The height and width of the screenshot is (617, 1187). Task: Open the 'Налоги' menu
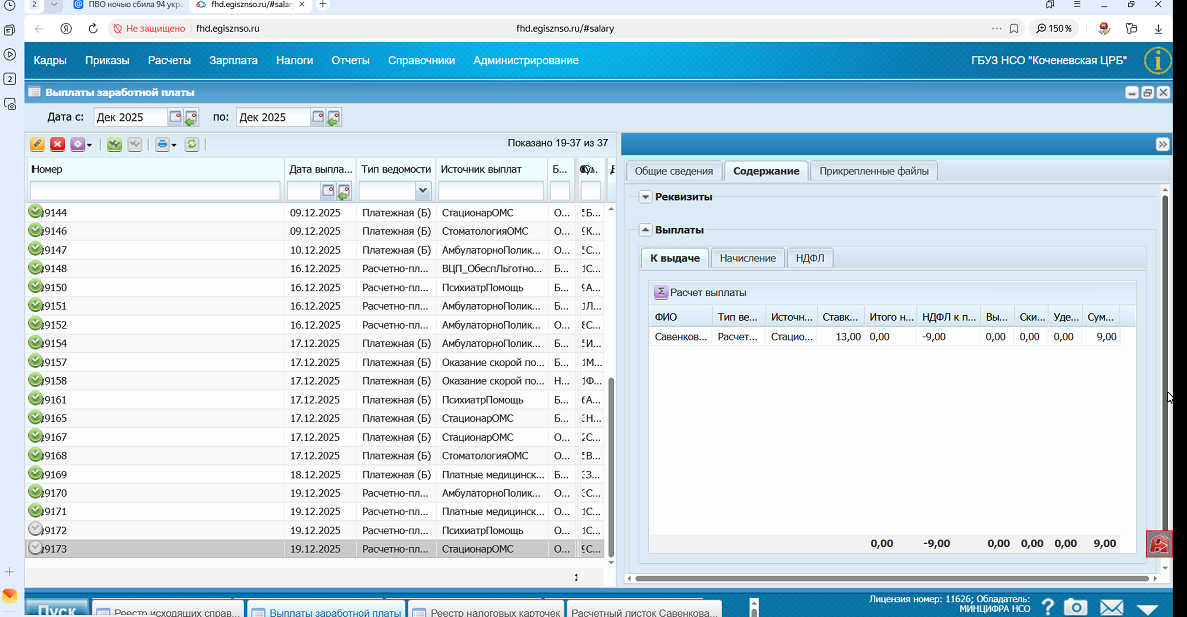[294, 61]
